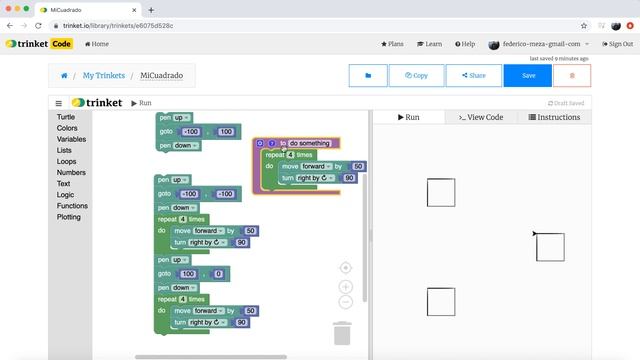The width and height of the screenshot is (640, 360).
Task: Open the first pen down dropdown
Action: pyautogui.click(x=186, y=146)
